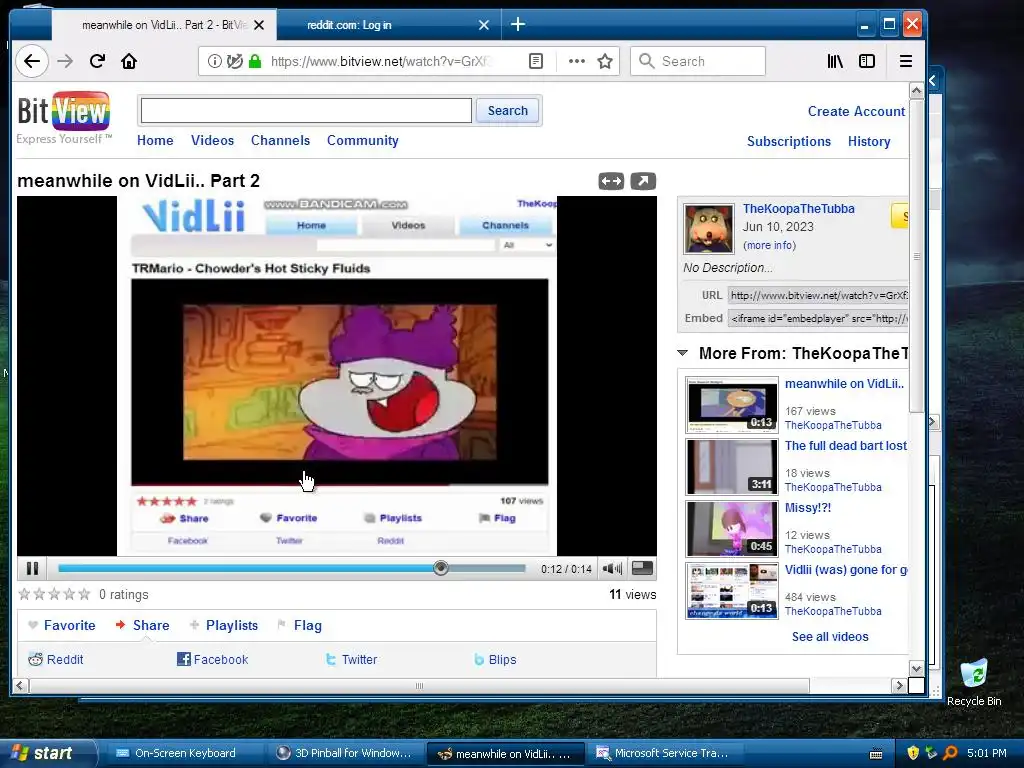
Task: Click the browser forward arrow
Action: coord(65,61)
